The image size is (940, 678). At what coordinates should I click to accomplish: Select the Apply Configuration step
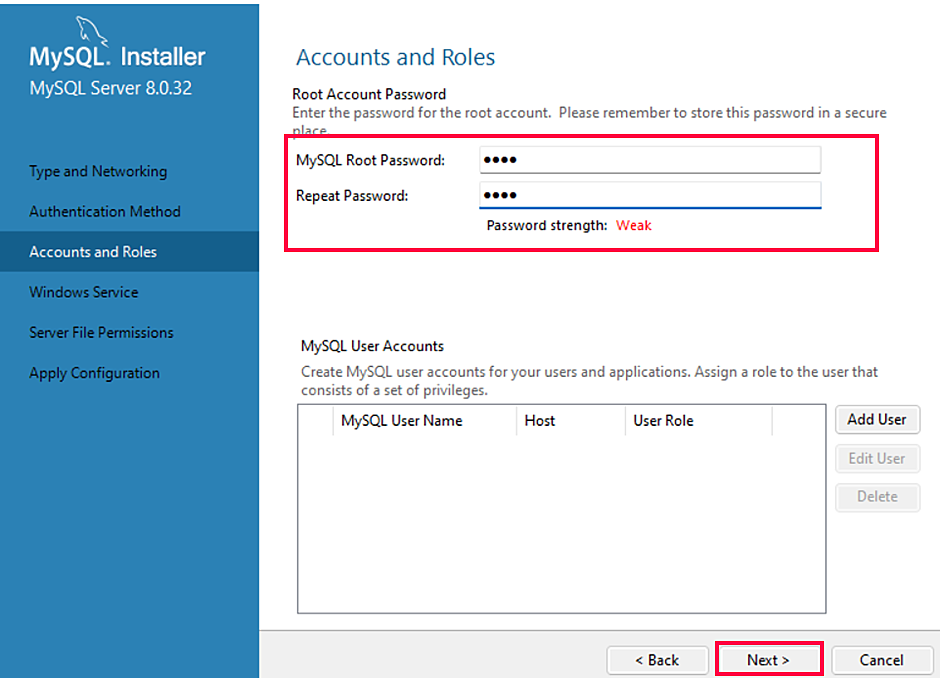(95, 373)
